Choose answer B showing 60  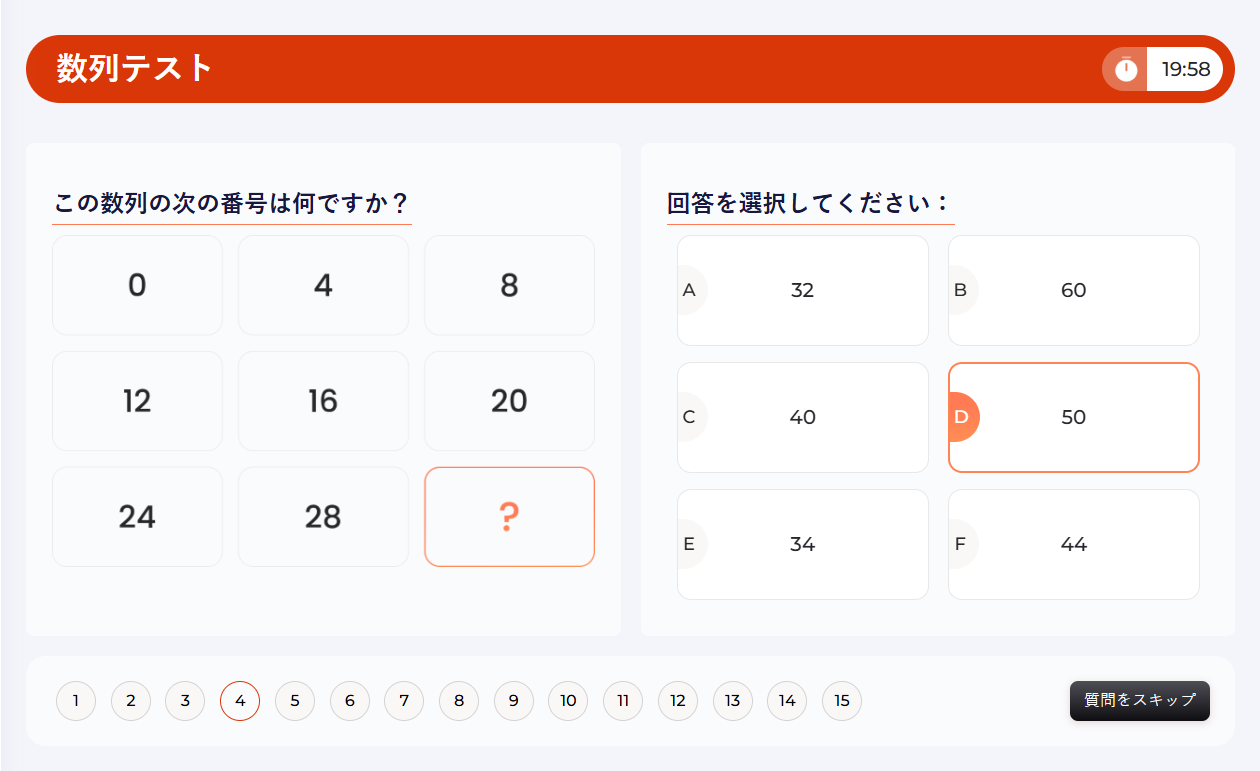(1073, 291)
